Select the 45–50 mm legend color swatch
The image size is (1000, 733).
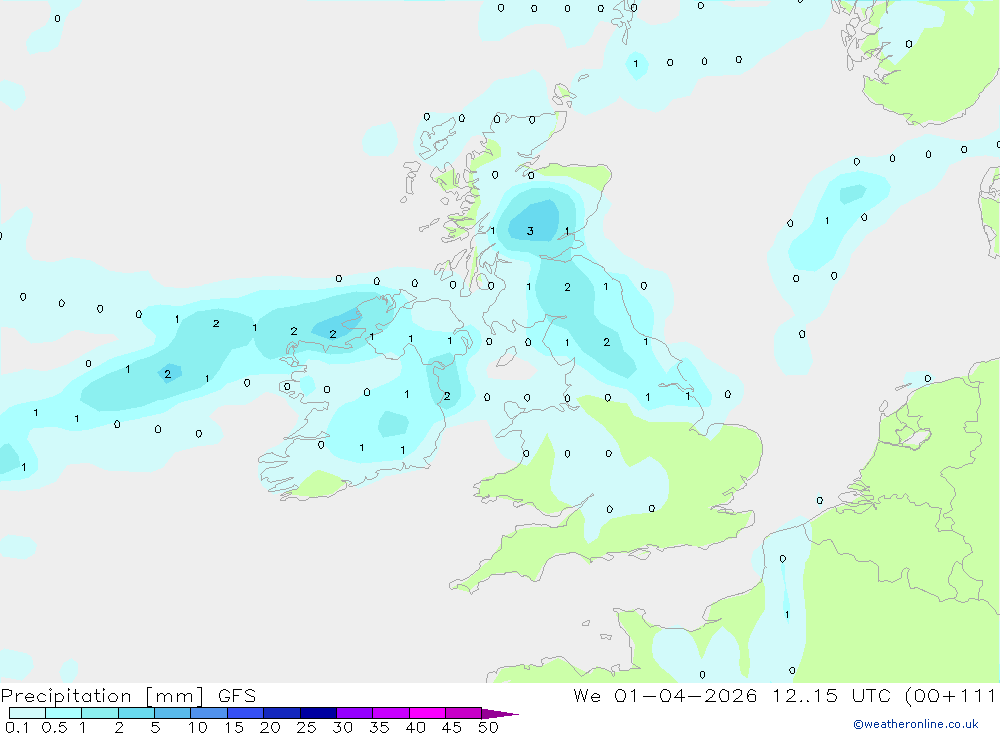[464, 713]
